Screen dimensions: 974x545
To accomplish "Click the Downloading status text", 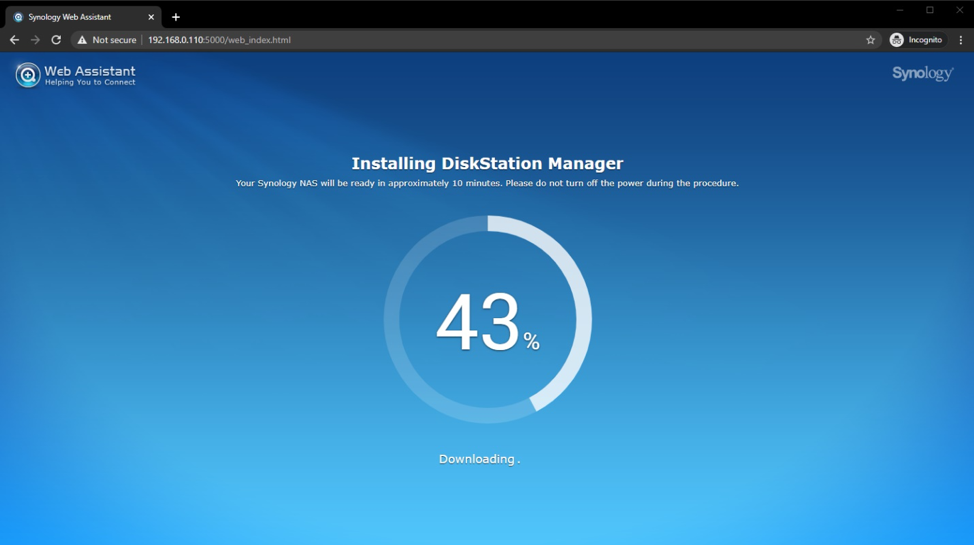I will 478,459.
